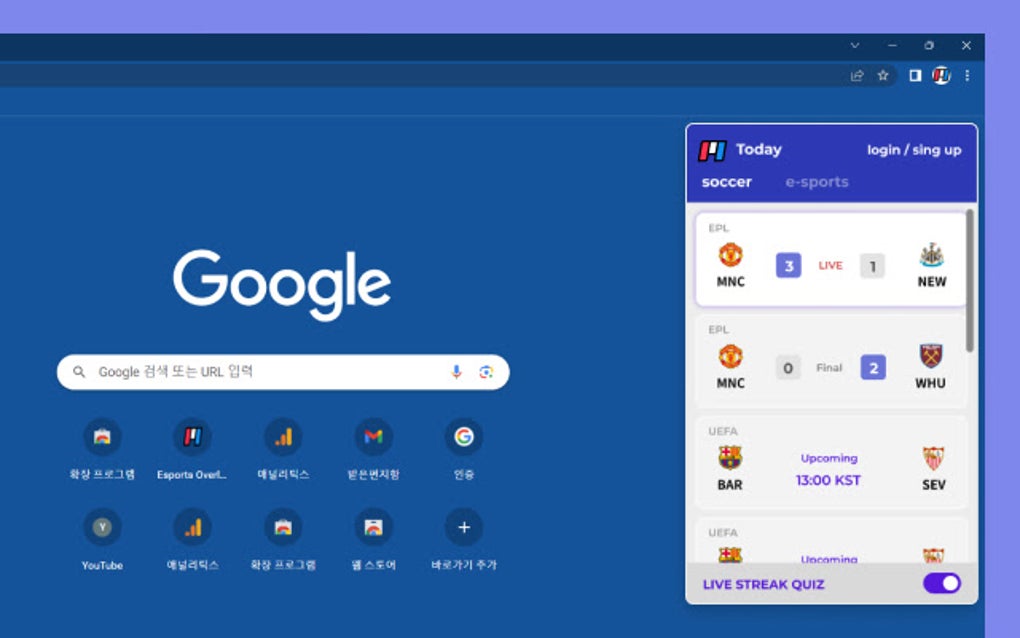
Task: Select the soccer tab
Action: [x=725, y=181]
